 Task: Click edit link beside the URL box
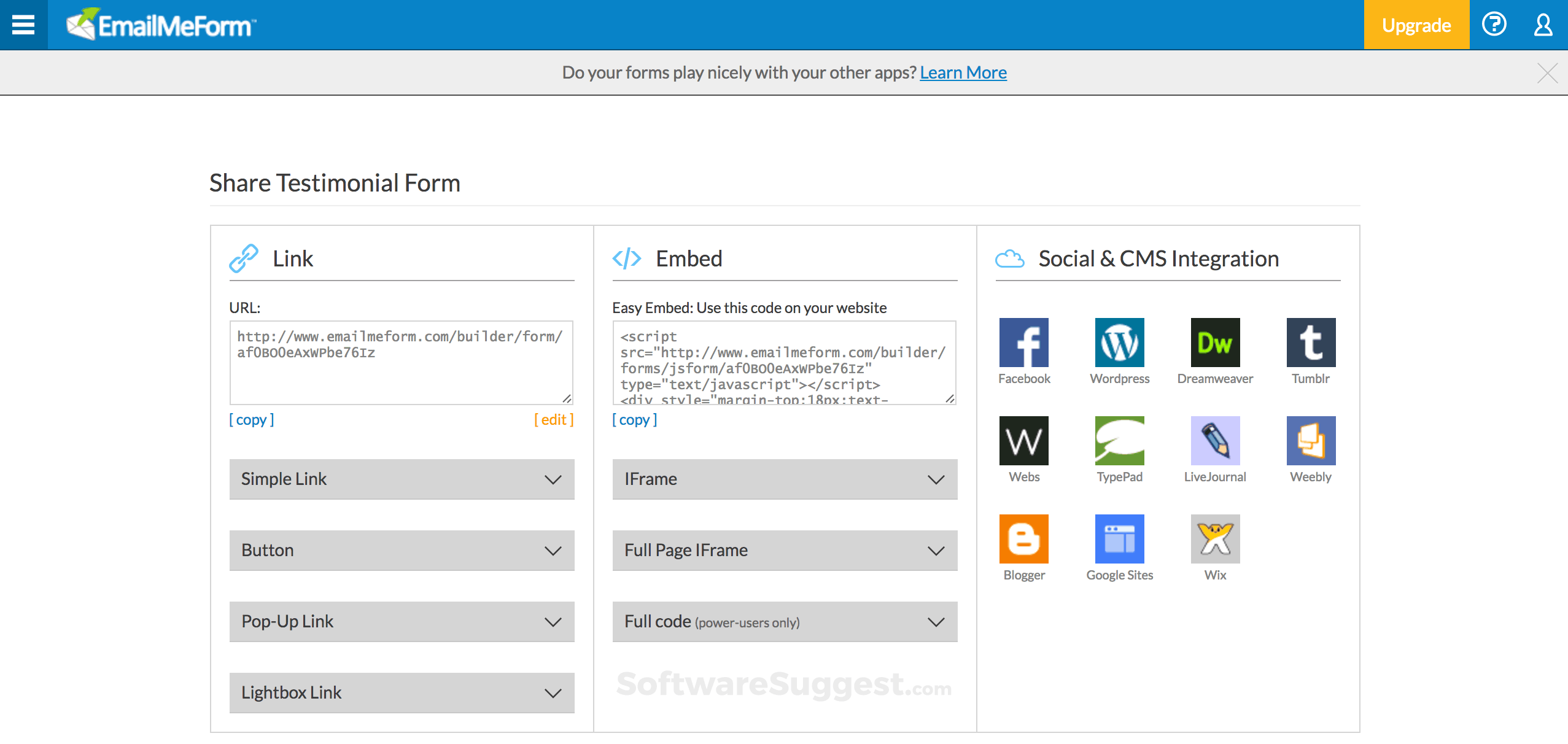[x=554, y=420]
